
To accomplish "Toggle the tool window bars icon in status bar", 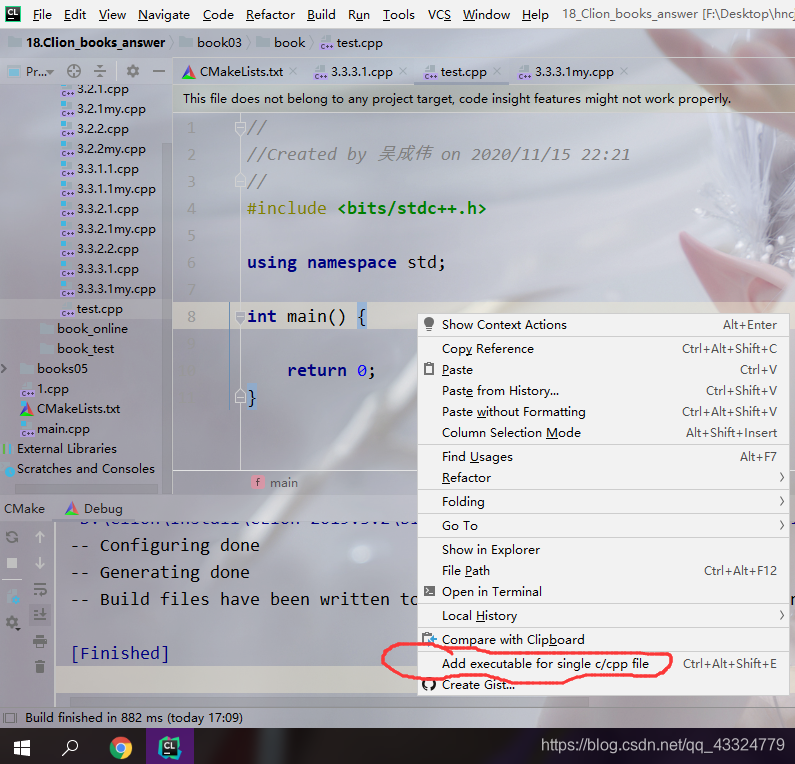I will click(x=10, y=718).
